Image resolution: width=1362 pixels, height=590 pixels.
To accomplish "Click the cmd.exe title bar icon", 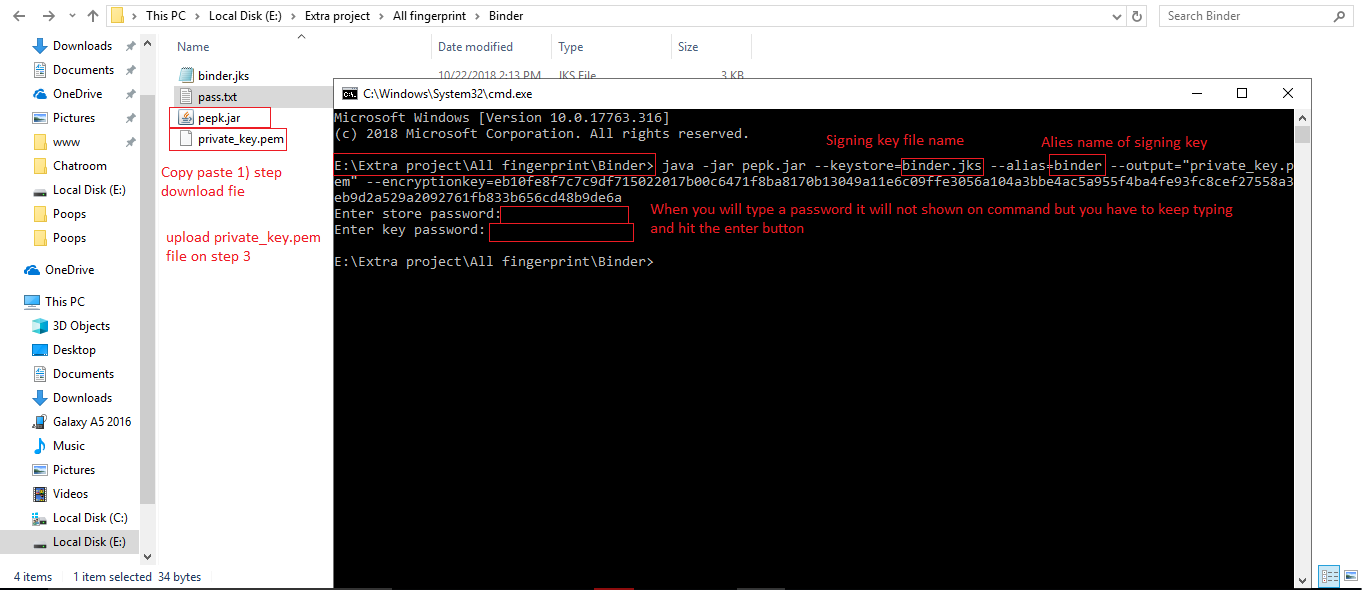I will (349, 93).
